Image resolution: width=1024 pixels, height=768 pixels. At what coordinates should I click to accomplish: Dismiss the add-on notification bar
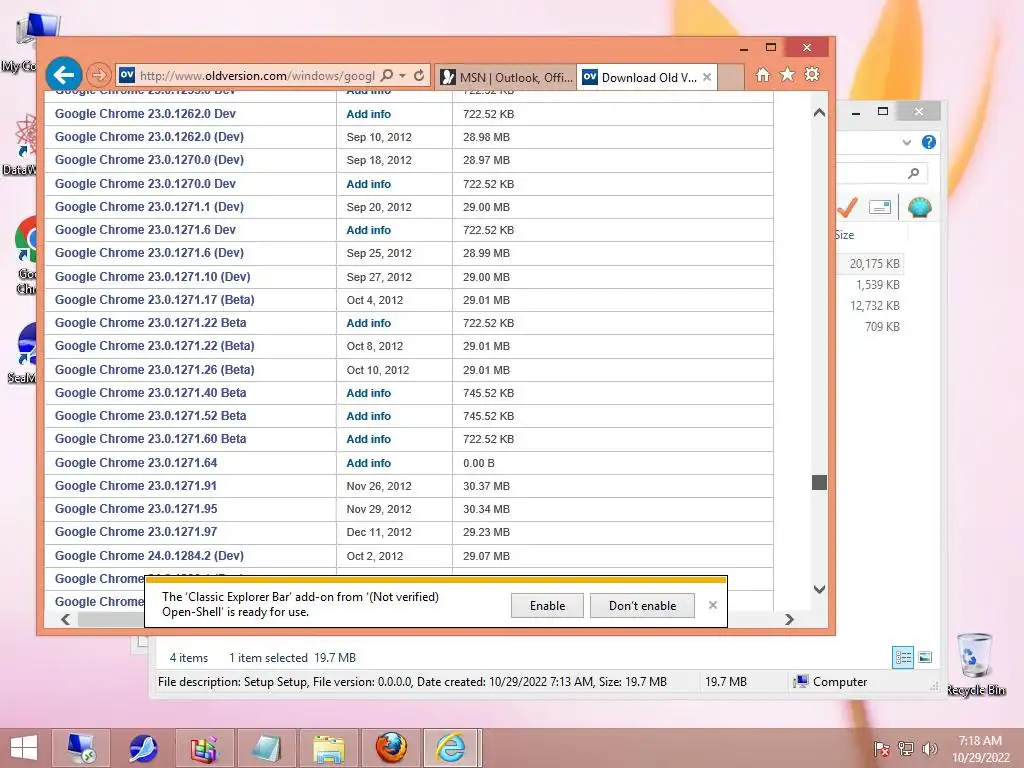tap(712, 605)
